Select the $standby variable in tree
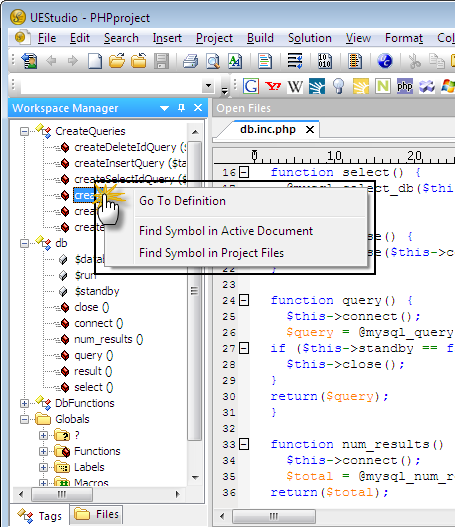Screen dimensions: 455x527 [x=97, y=291]
